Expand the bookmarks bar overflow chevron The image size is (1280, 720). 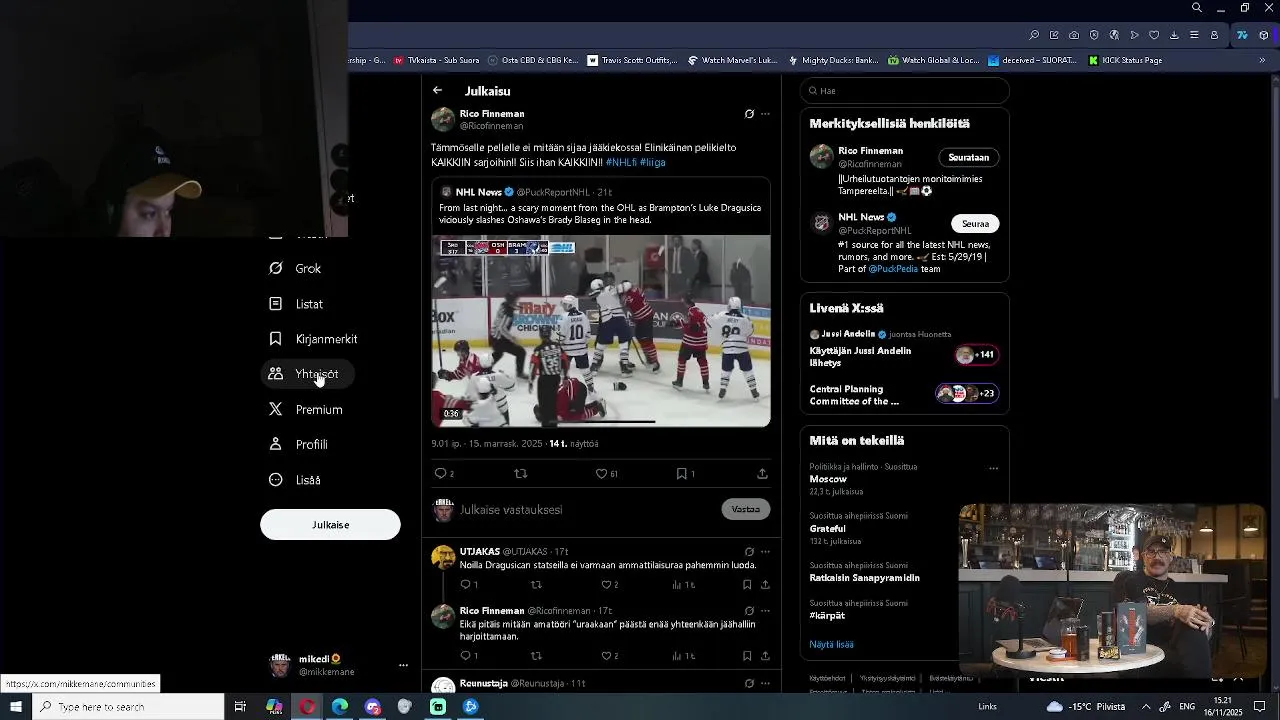[x=1262, y=60]
